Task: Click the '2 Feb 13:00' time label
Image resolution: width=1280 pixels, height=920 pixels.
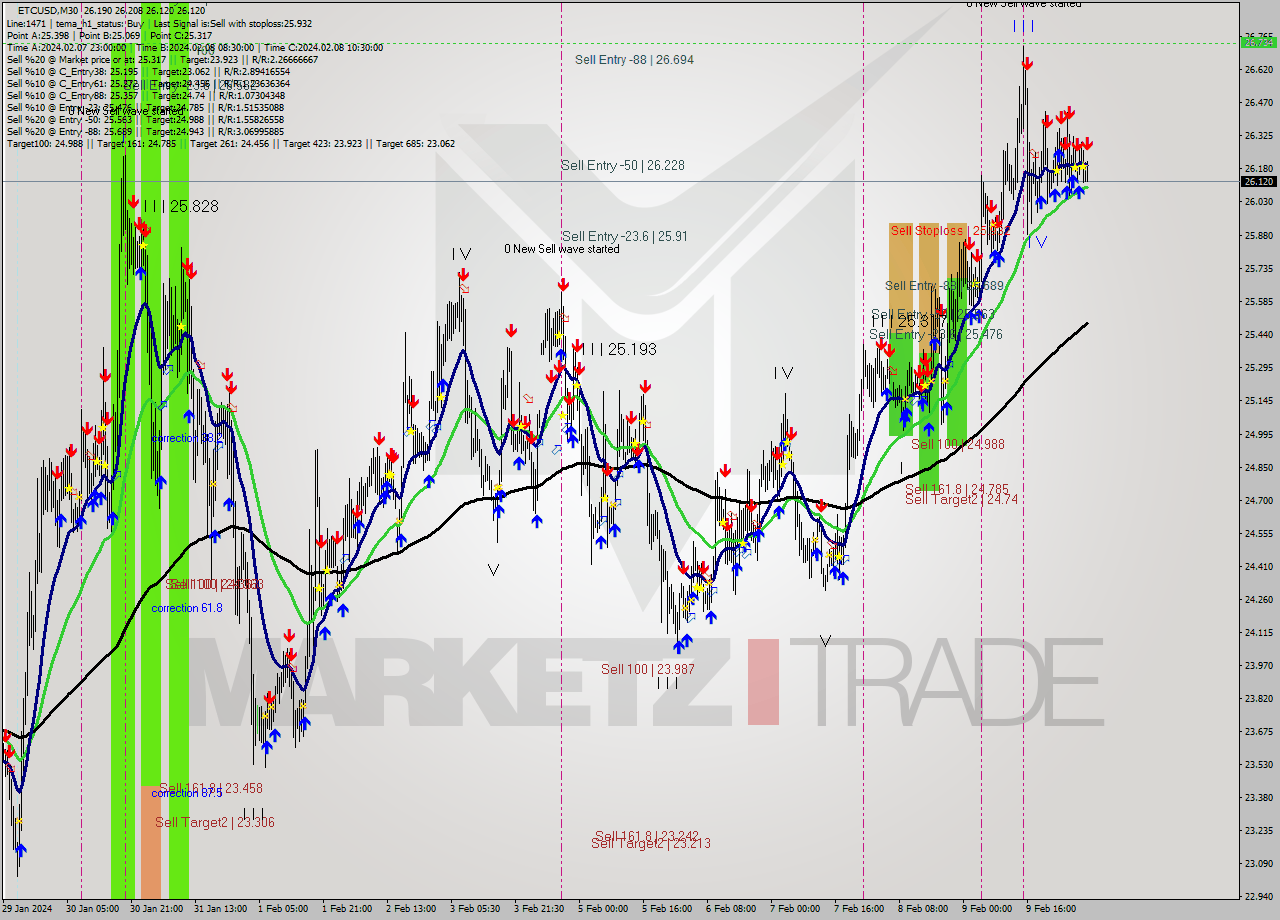Action: [411, 909]
